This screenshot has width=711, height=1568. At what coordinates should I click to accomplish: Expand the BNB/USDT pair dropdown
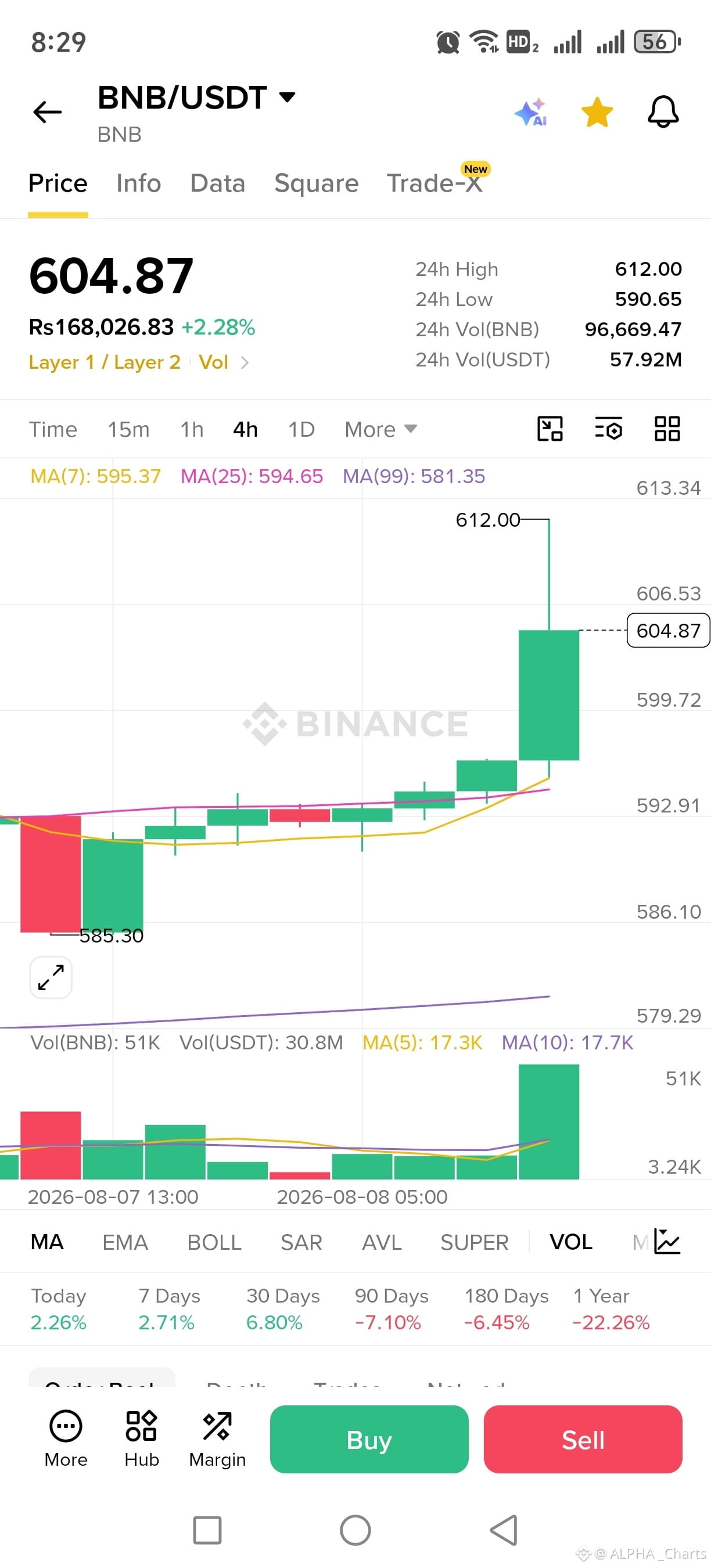(x=287, y=97)
